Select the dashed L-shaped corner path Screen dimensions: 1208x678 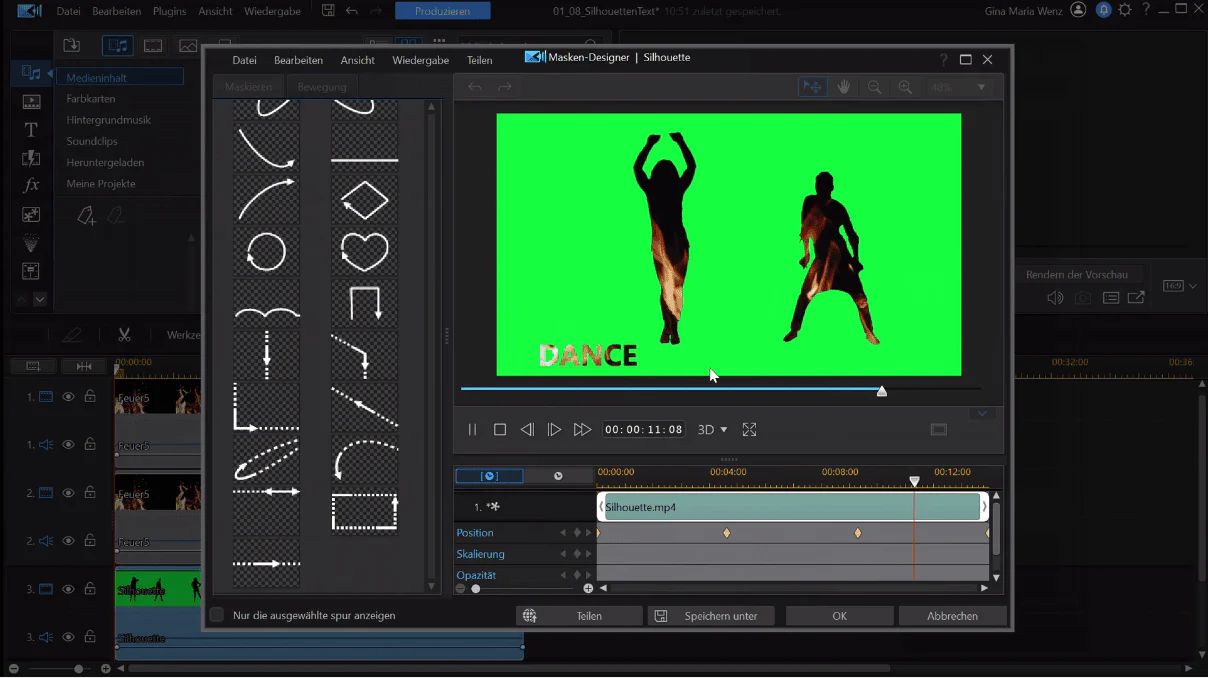[x=266, y=407]
